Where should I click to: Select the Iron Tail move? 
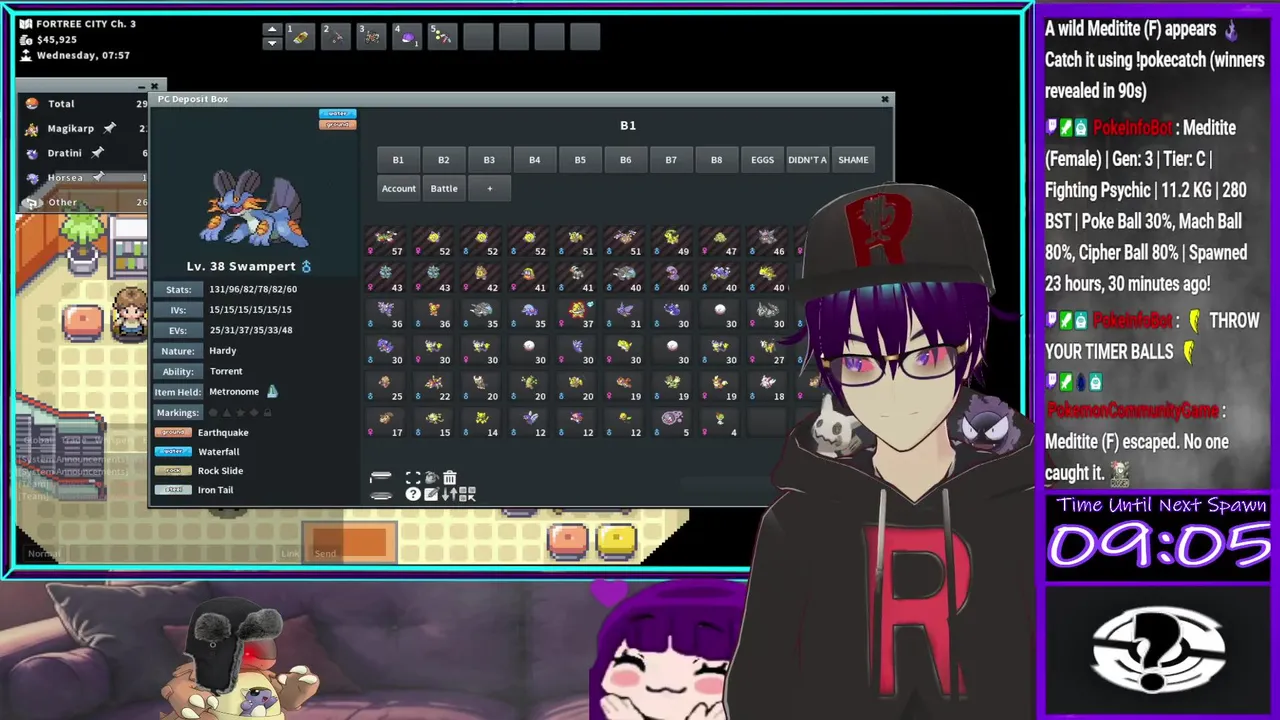tap(215, 490)
